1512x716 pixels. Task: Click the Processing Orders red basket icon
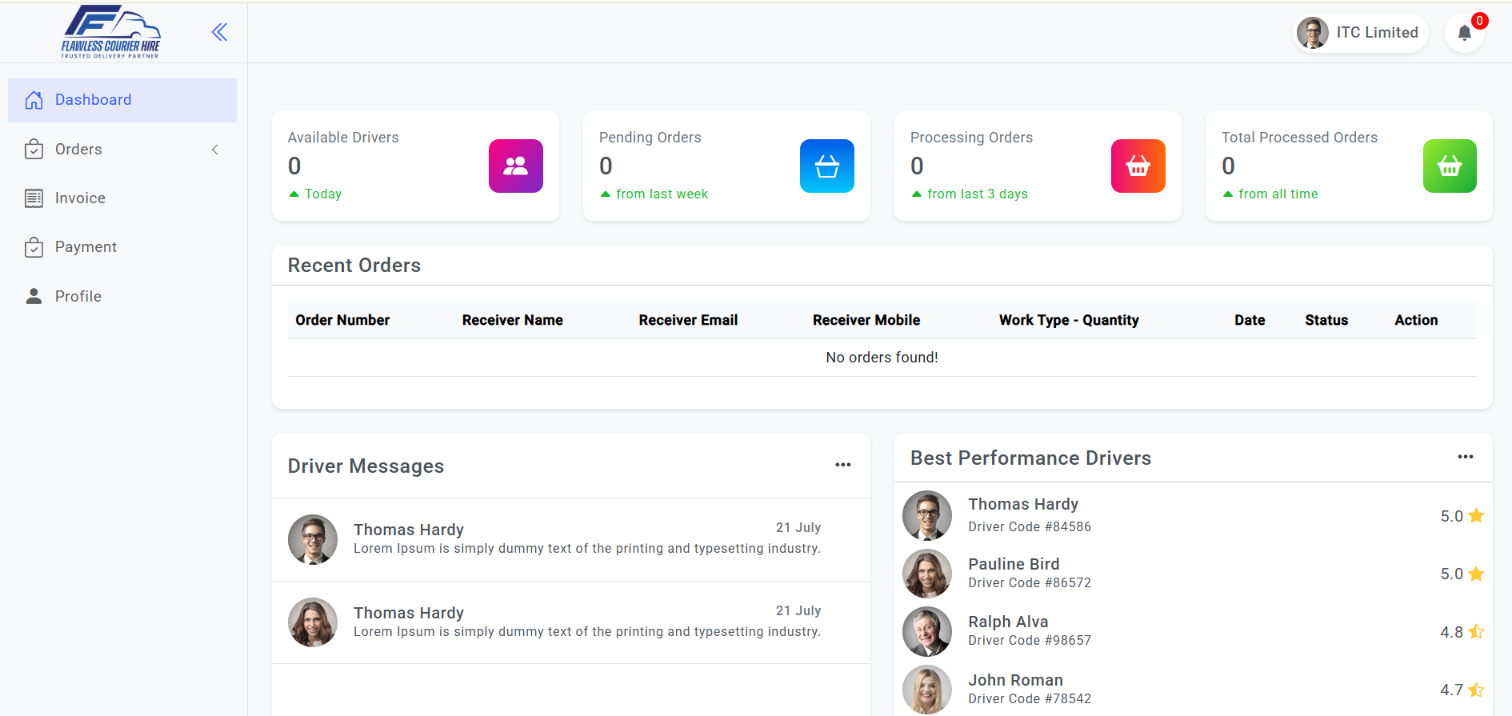[1138, 166]
